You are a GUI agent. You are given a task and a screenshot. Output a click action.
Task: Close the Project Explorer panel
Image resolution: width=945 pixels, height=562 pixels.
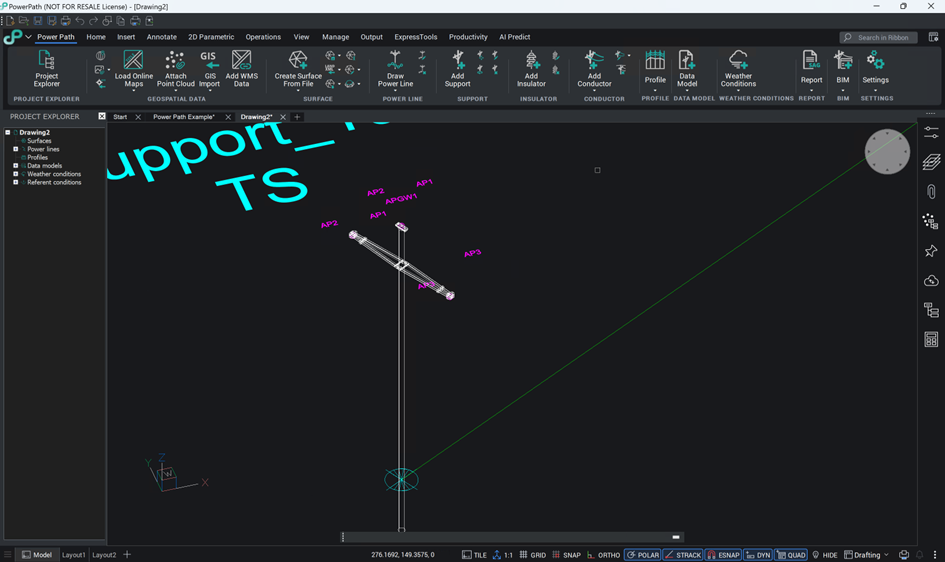(x=101, y=116)
